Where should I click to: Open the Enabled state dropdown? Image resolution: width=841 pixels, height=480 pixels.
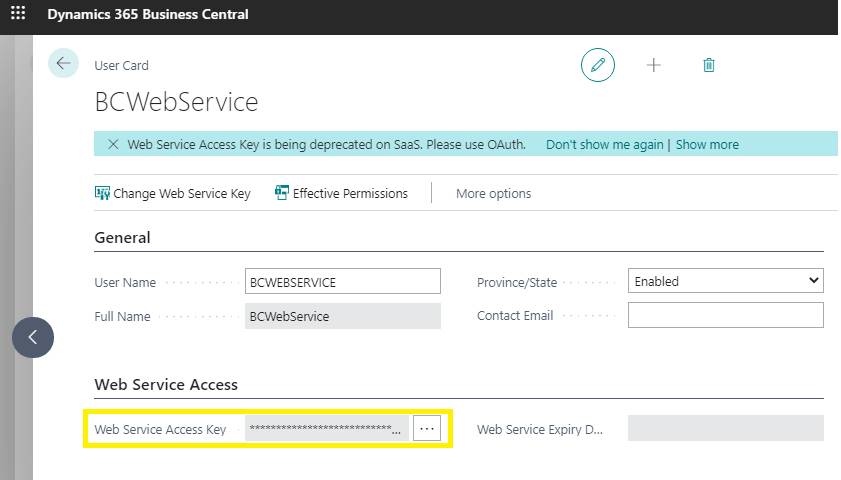(726, 280)
